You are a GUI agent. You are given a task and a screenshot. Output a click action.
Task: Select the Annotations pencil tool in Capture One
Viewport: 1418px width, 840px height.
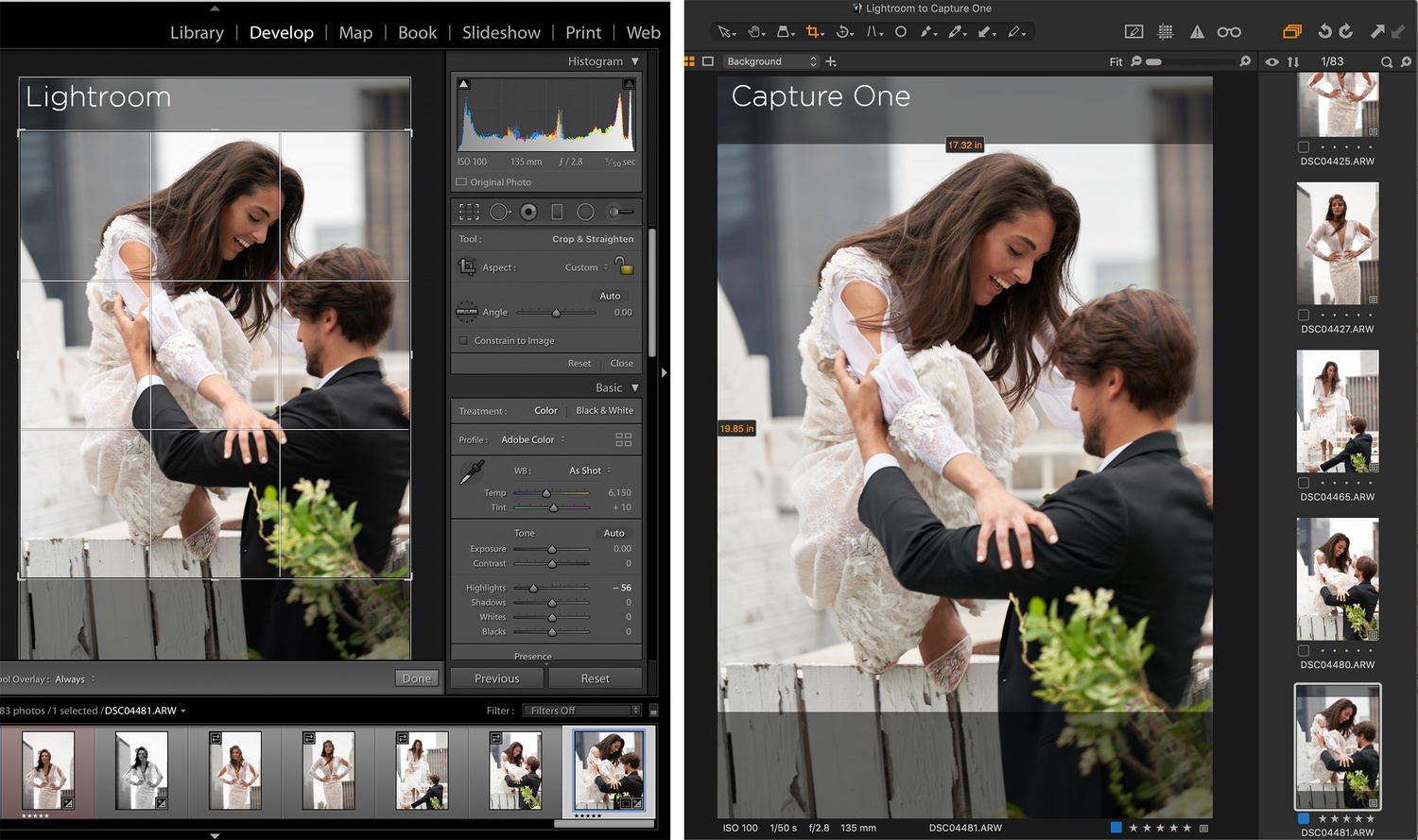coord(1016,32)
